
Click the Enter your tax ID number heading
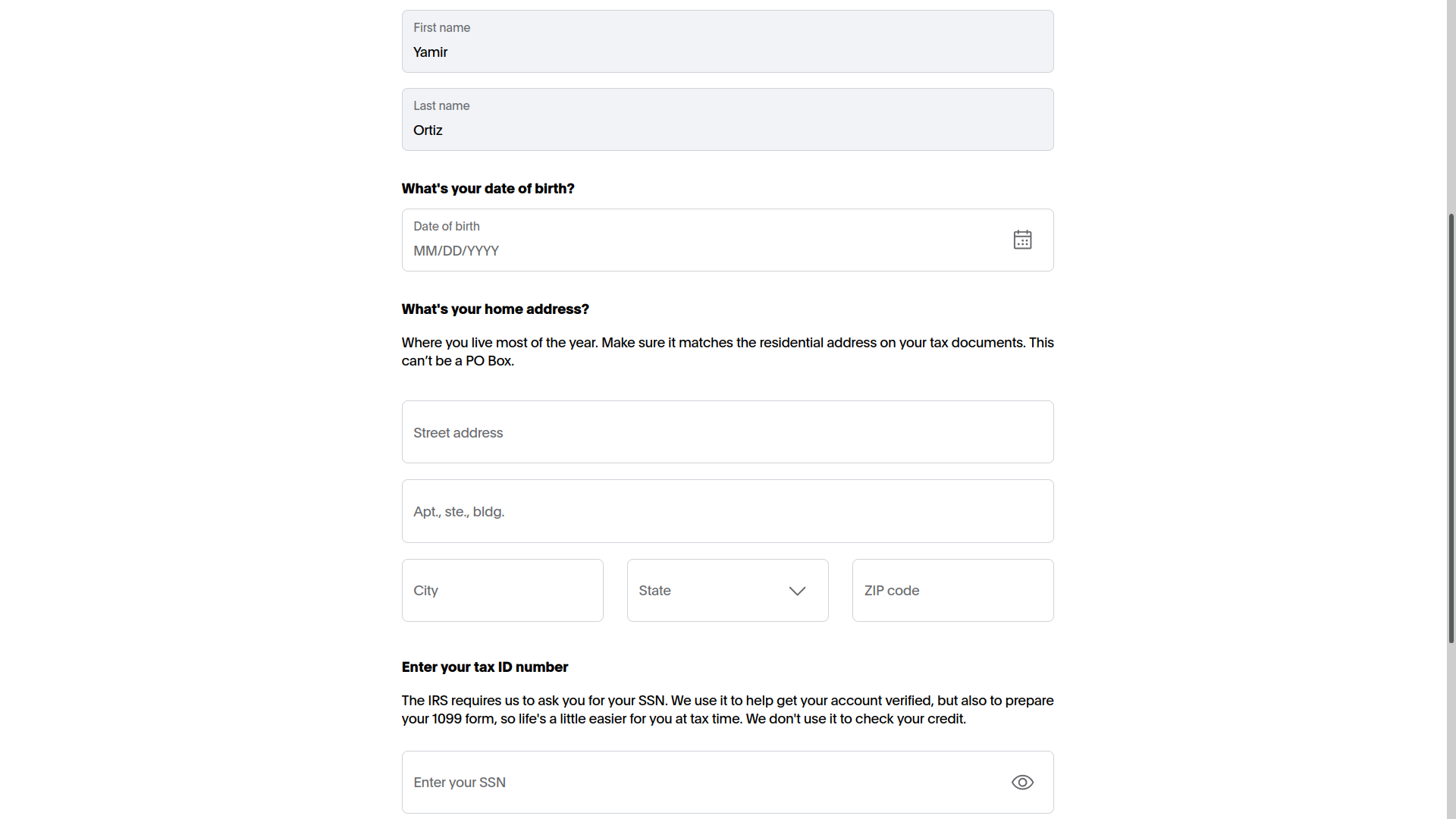(x=485, y=667)
